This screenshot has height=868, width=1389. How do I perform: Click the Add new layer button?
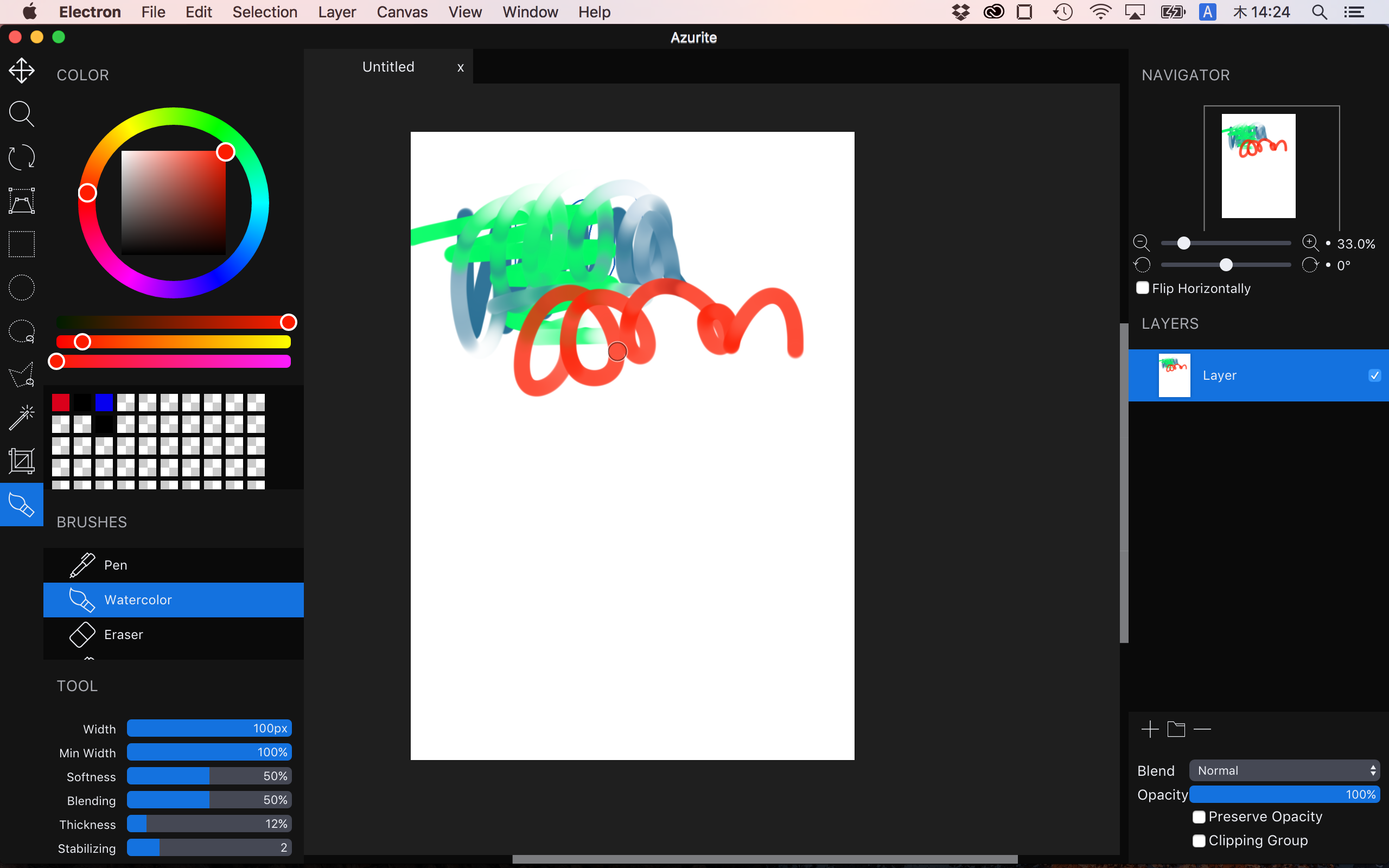[1150, 729]
